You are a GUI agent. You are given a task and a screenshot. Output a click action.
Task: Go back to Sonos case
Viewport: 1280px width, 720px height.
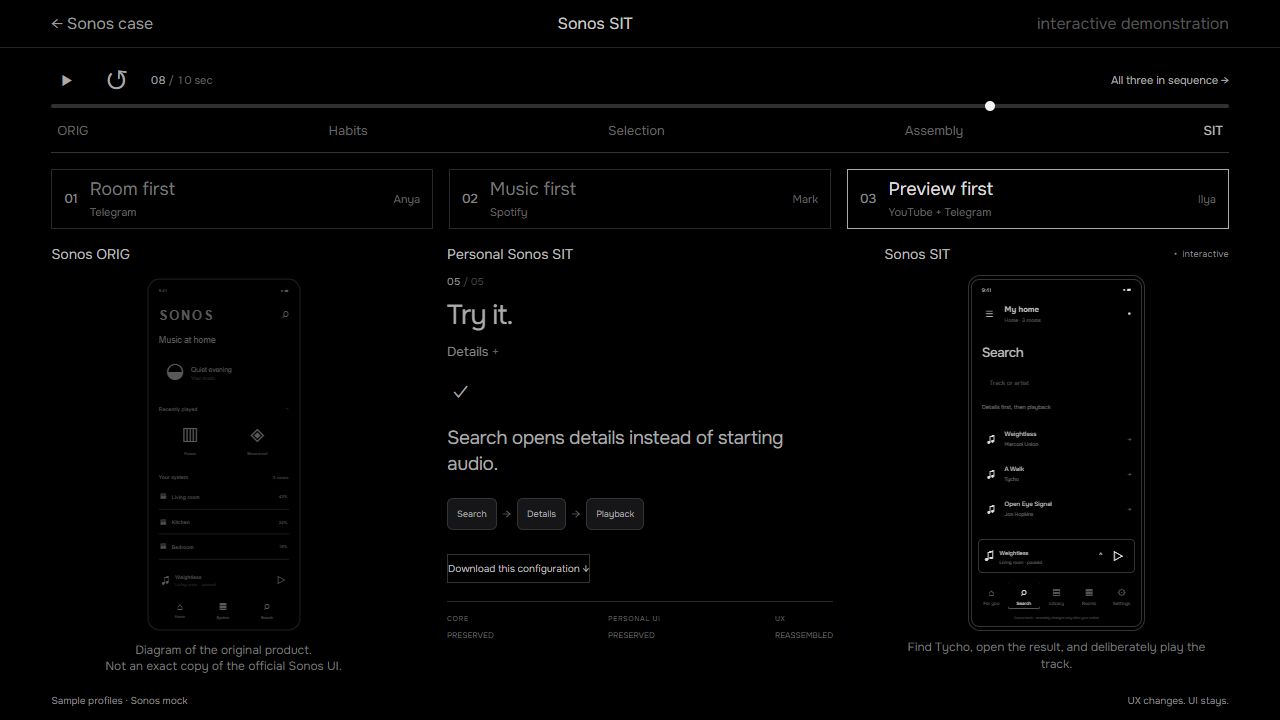tap(102, 23)
